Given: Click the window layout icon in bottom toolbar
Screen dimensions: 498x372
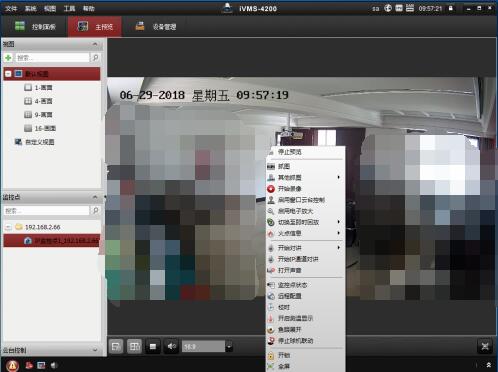Looking at the screenshot, I should (135, 347).
